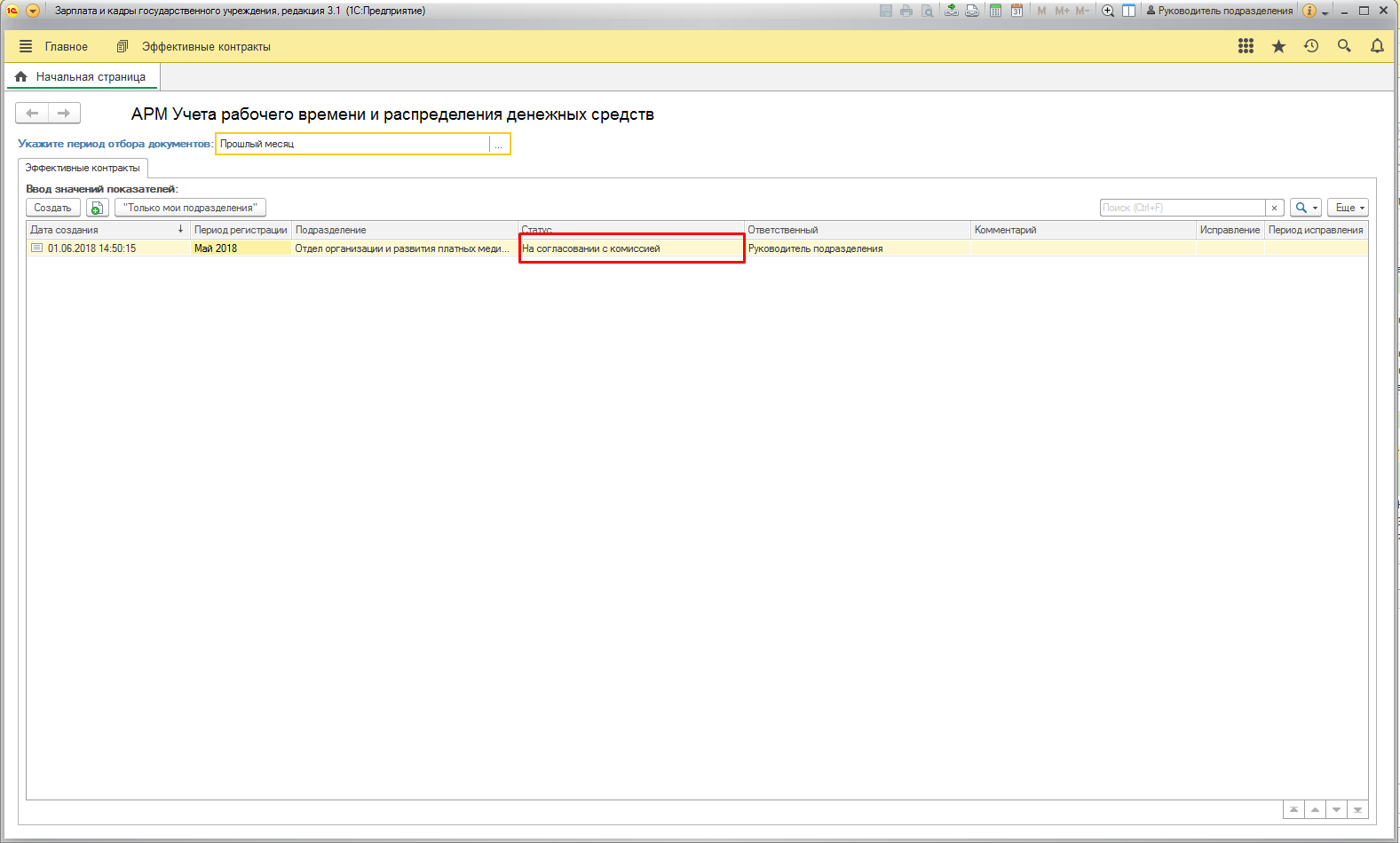Click the Поиск search input field

tap(1182, 208)
